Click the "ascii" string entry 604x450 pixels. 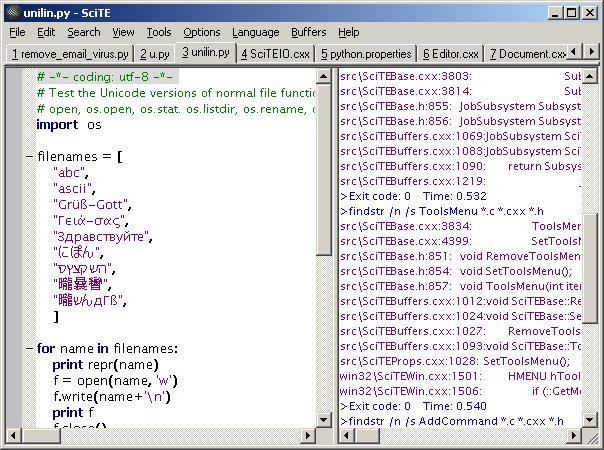[x=74, y=189]
